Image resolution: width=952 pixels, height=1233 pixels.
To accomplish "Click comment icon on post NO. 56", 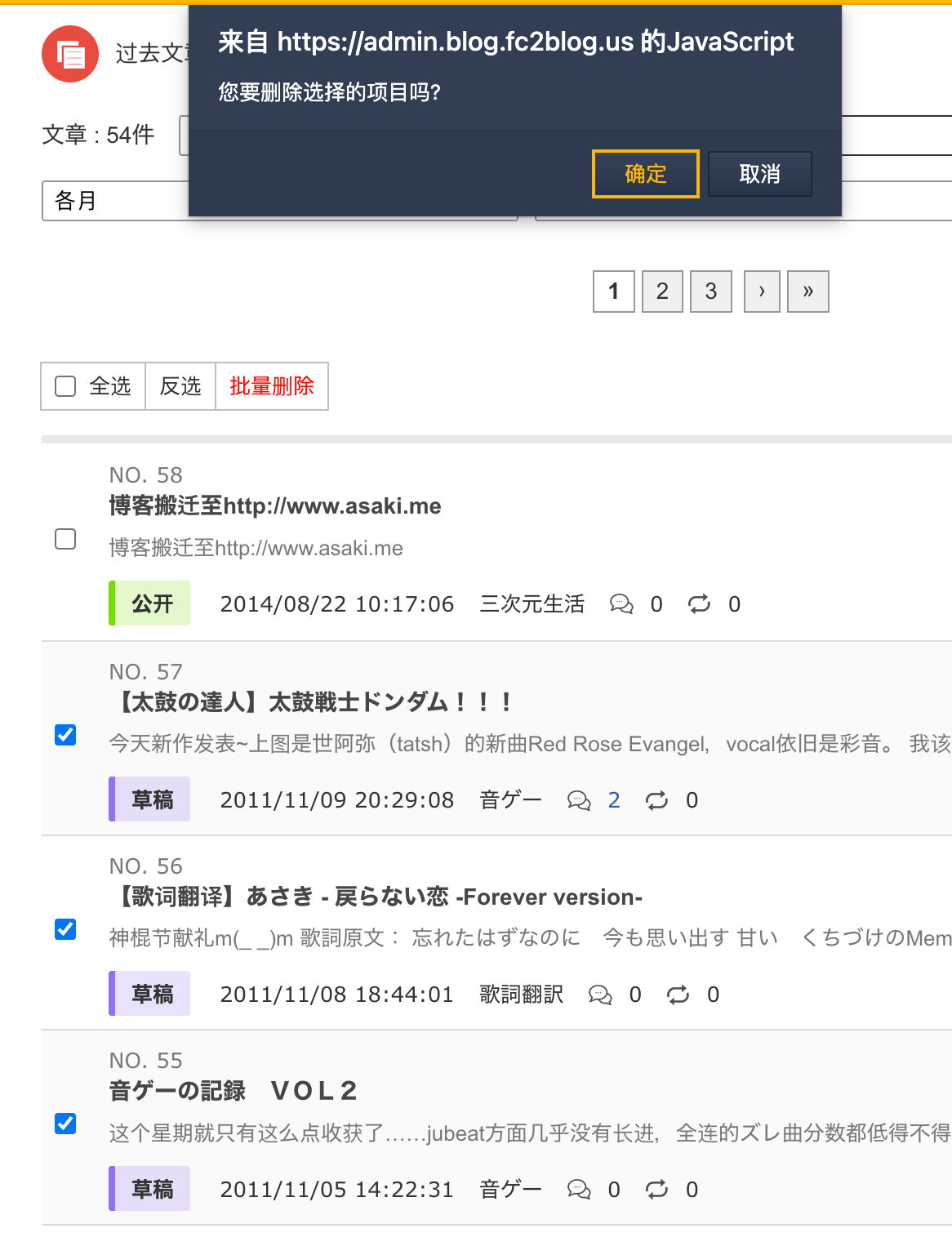I will pyautogui.click(x=600, y=995).
